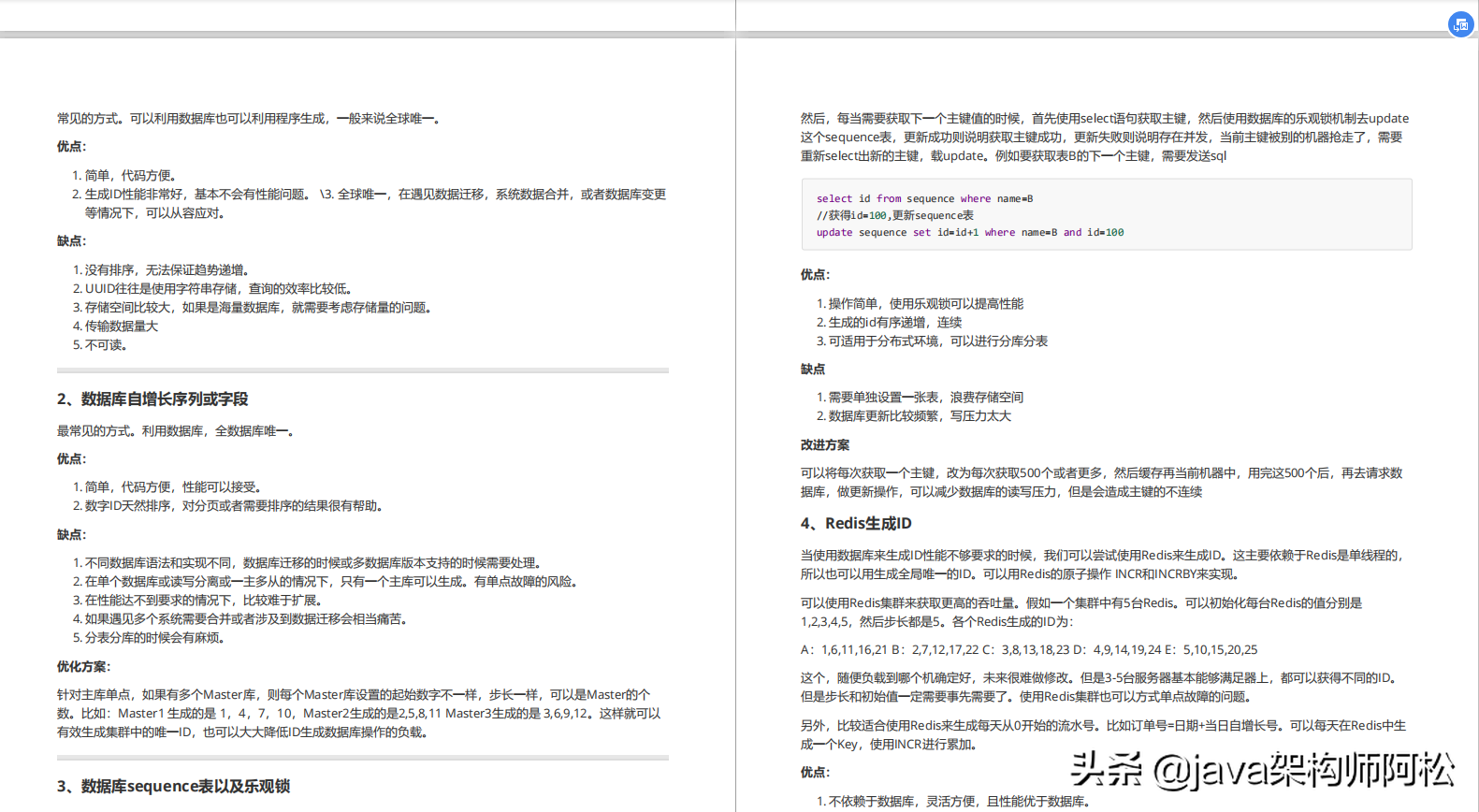Screen dimensions: 1479x812
Task: Click list item '在单个数据库或读写分离'
Action: [326, 581]
